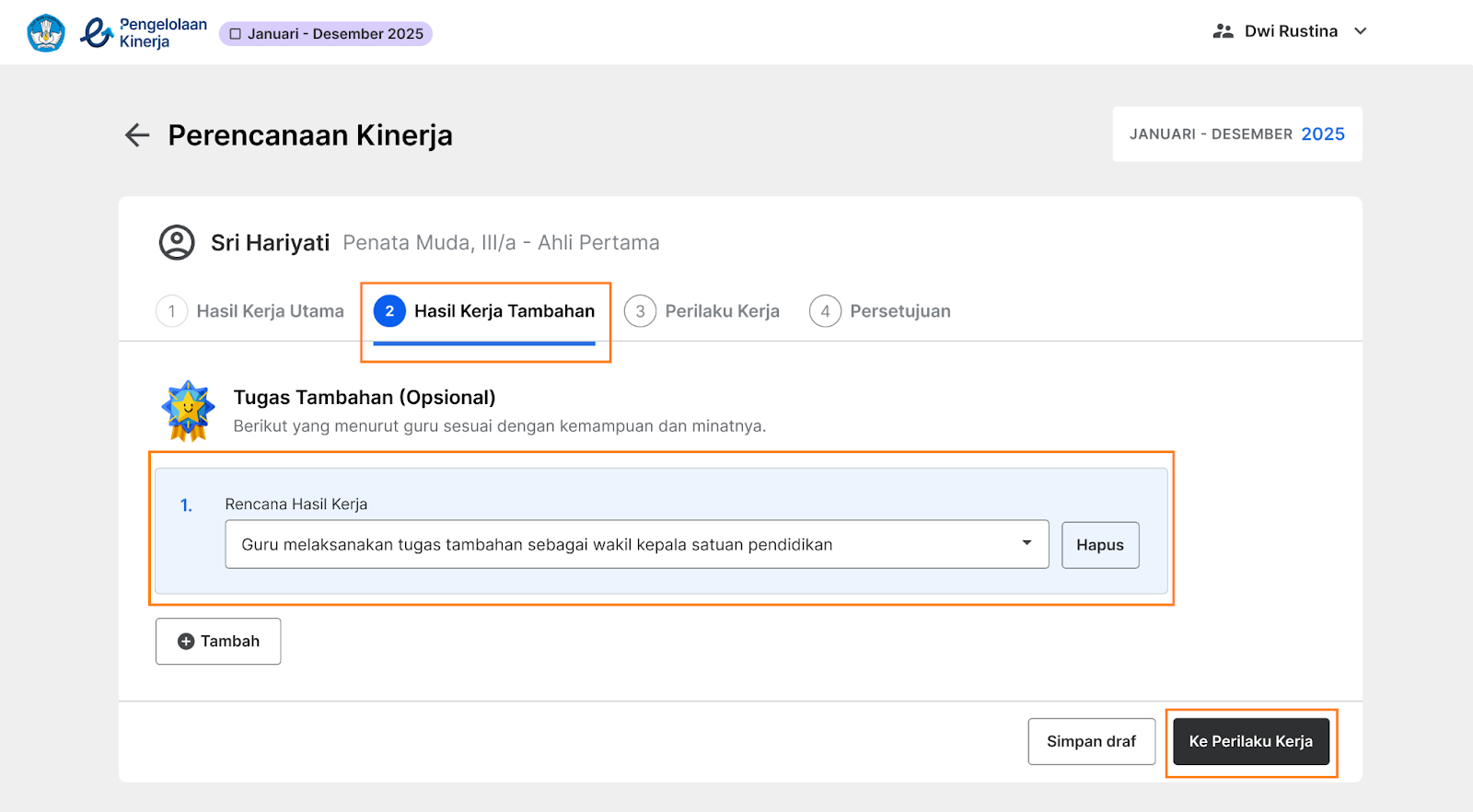Click the Hapus button
This screenshot has width=1473, height=812.
coord(1100,545)
